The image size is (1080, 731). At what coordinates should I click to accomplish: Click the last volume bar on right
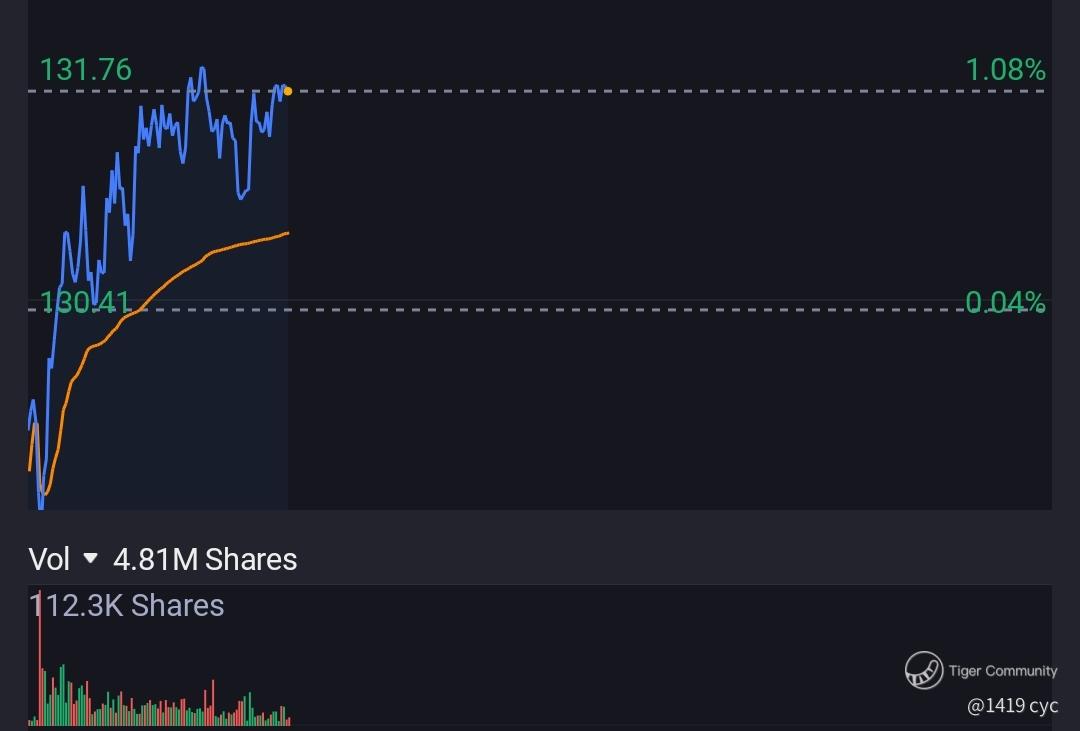point(289,721)
